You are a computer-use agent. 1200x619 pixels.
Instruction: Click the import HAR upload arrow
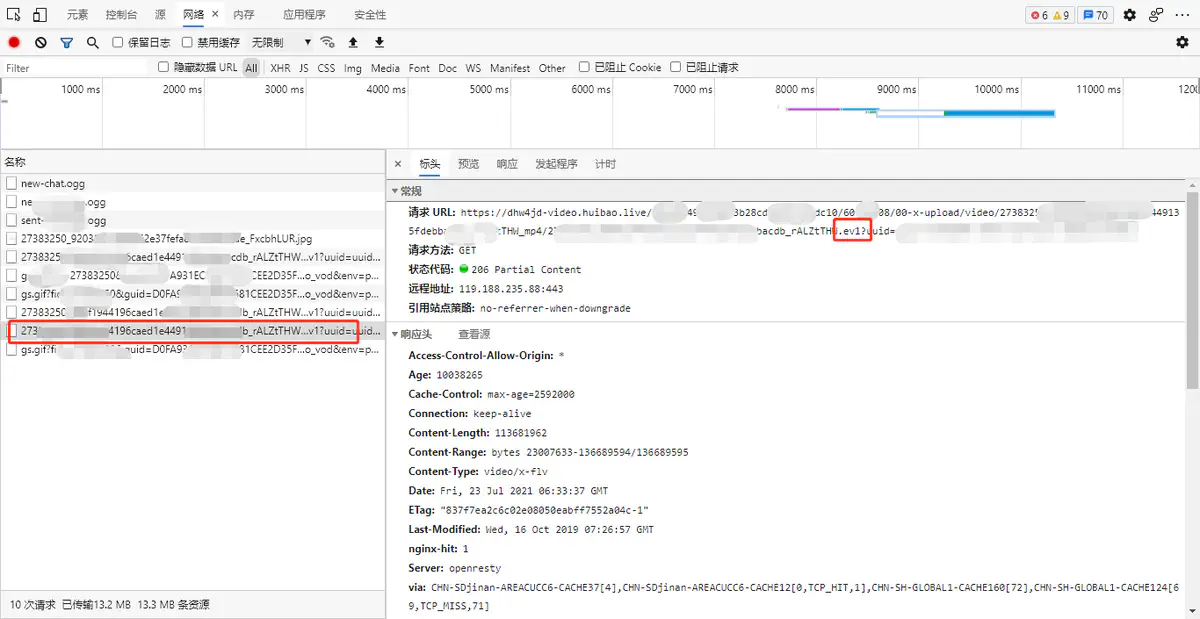[x=353, y=43]
